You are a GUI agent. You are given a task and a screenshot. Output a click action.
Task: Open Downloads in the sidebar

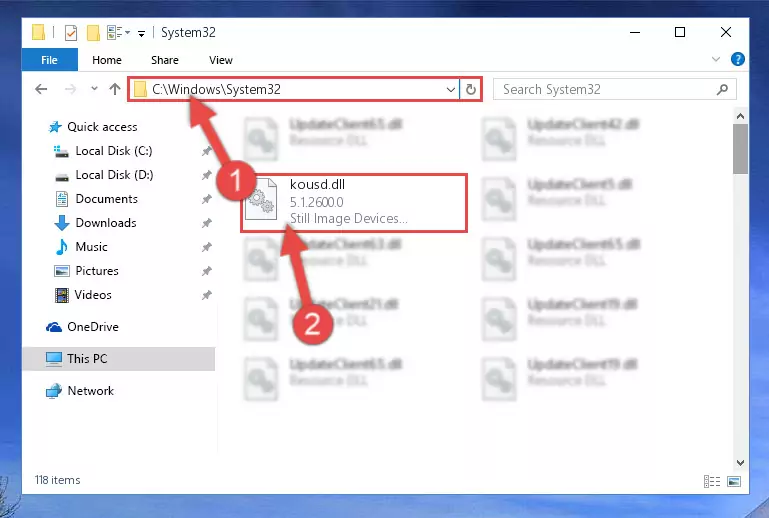(106, 223)
